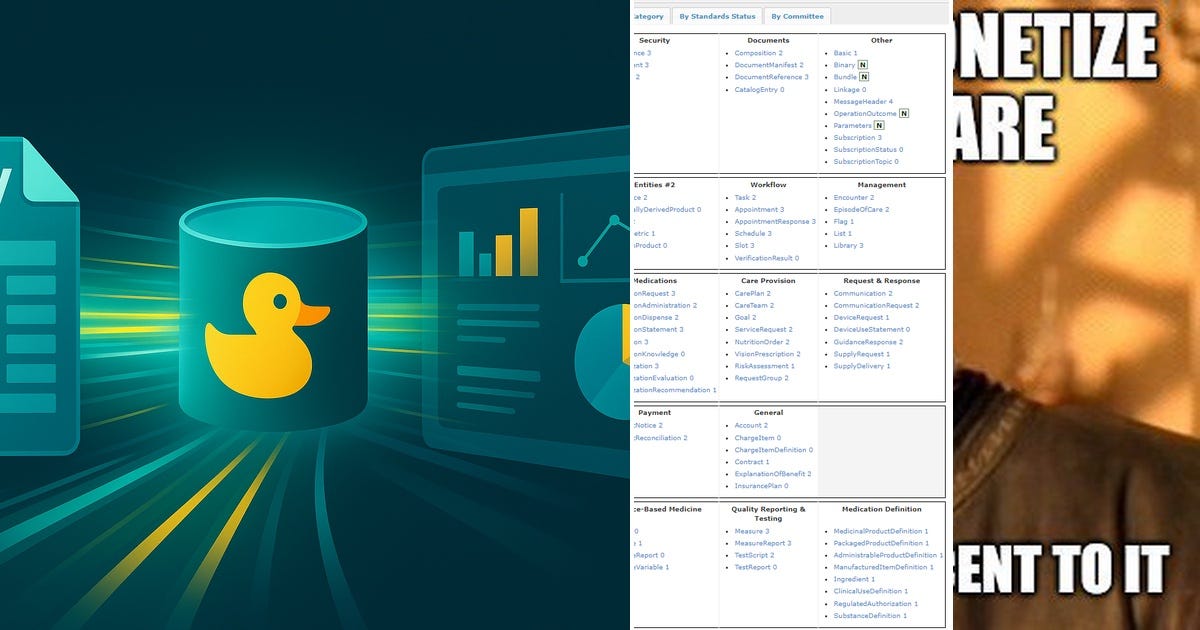Image resolution: width=1200 pixels, height=630 pixels.
Task: Click the N badge beside Parameters
Action: pyautogui.click(x=879, y=126)
